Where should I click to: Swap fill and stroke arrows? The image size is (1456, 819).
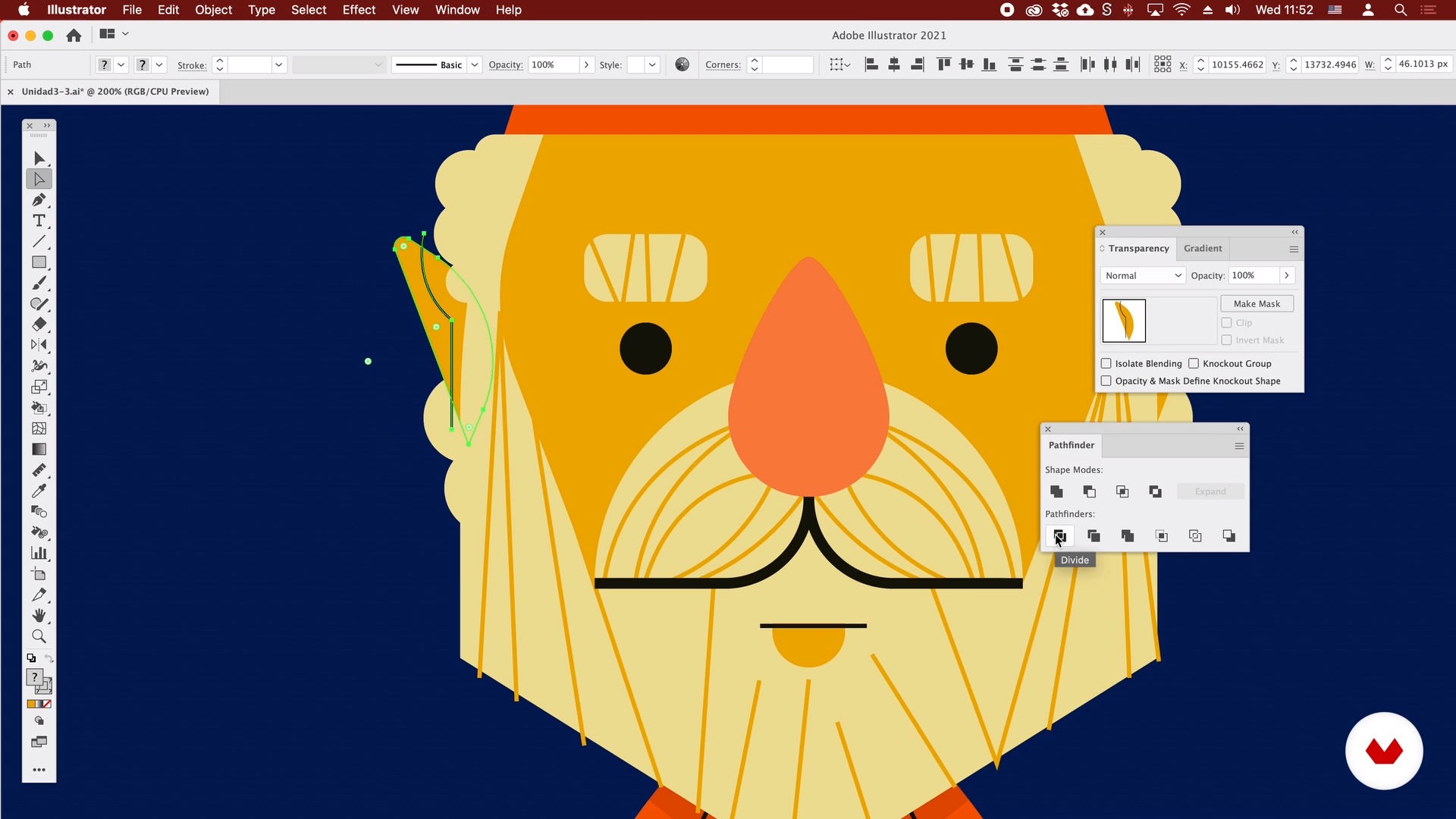click(x=49, y=657)
